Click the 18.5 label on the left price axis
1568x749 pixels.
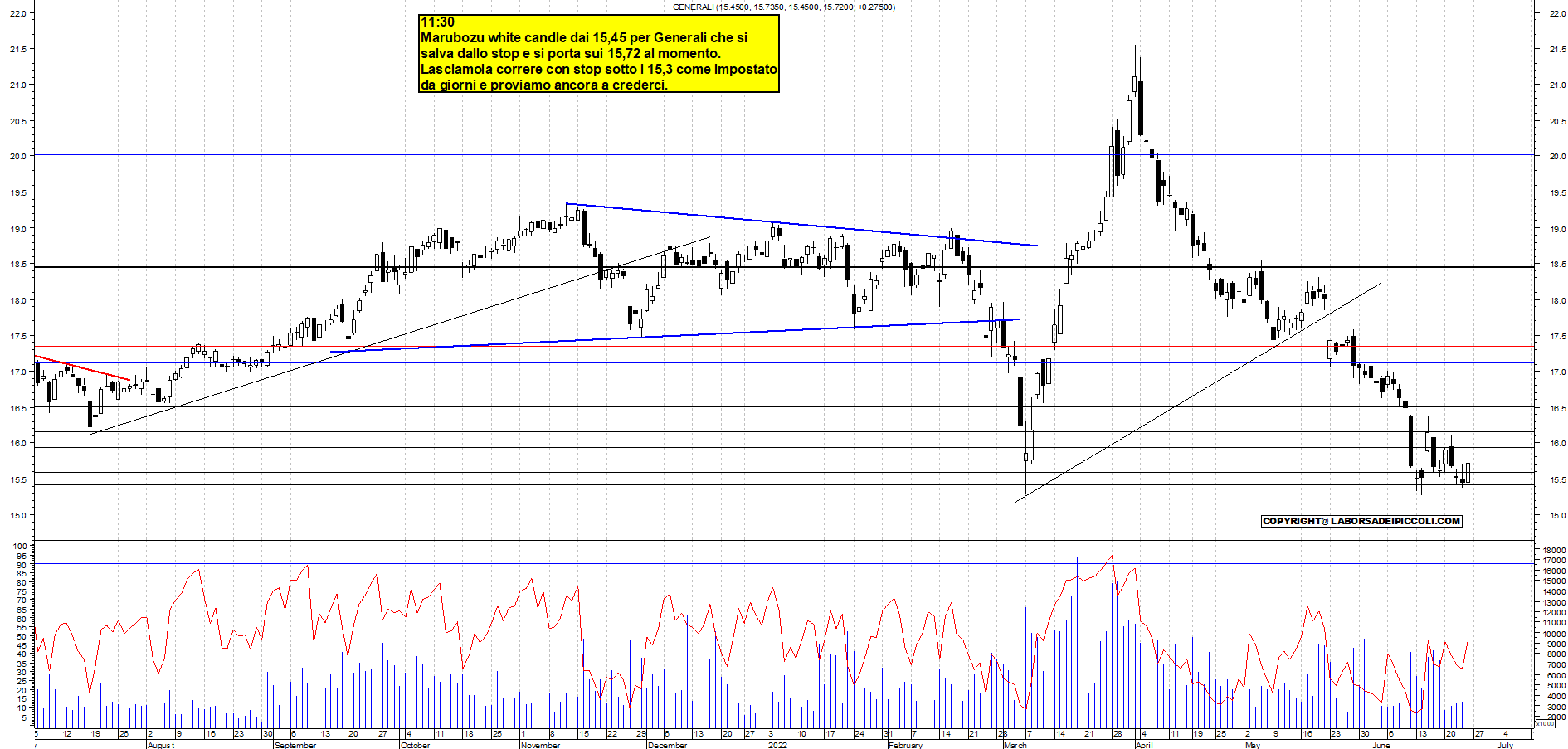[x=17, y=265]
